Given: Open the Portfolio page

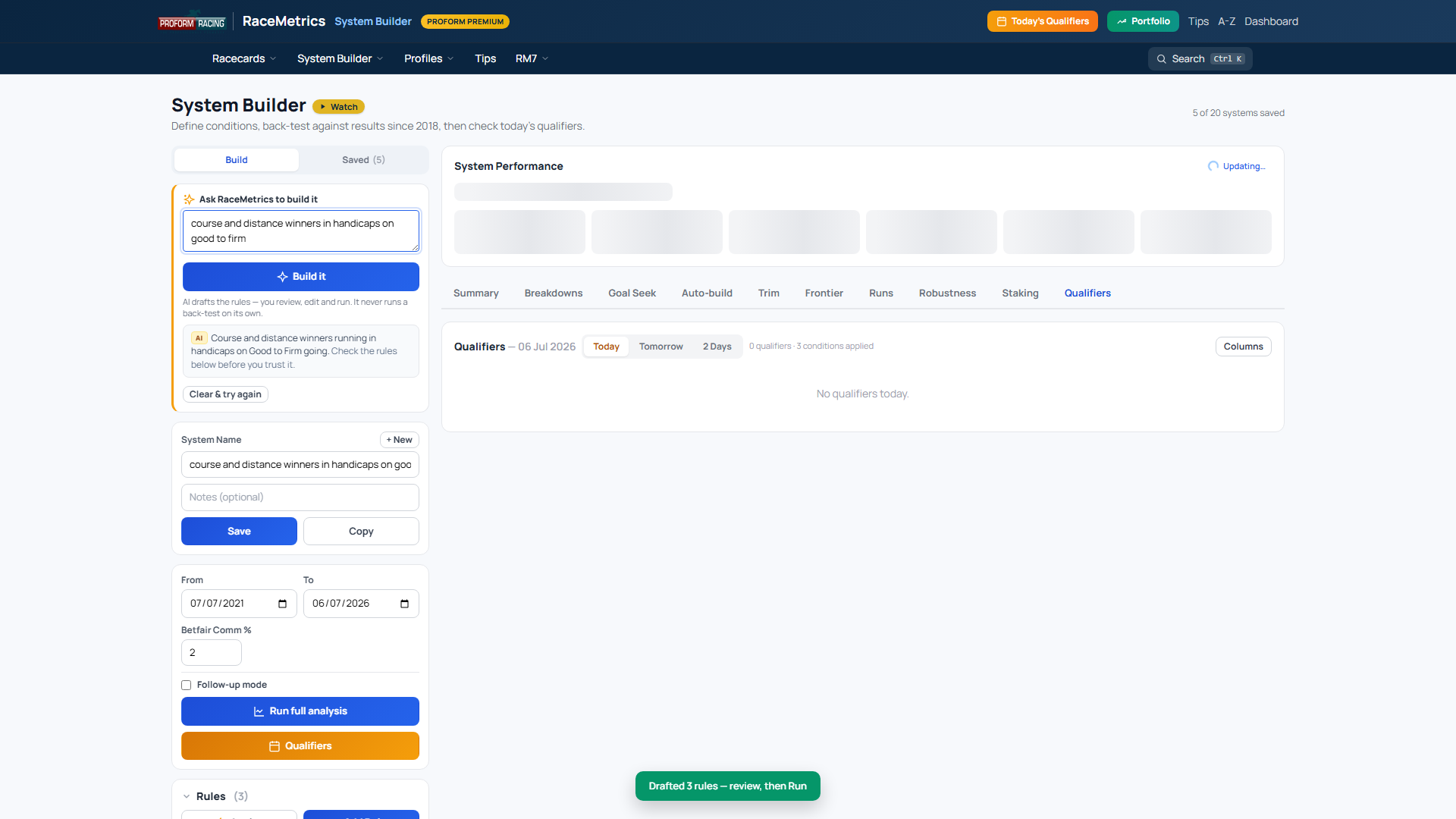Looking at the screenshot, I should [x=1143, y=21].
